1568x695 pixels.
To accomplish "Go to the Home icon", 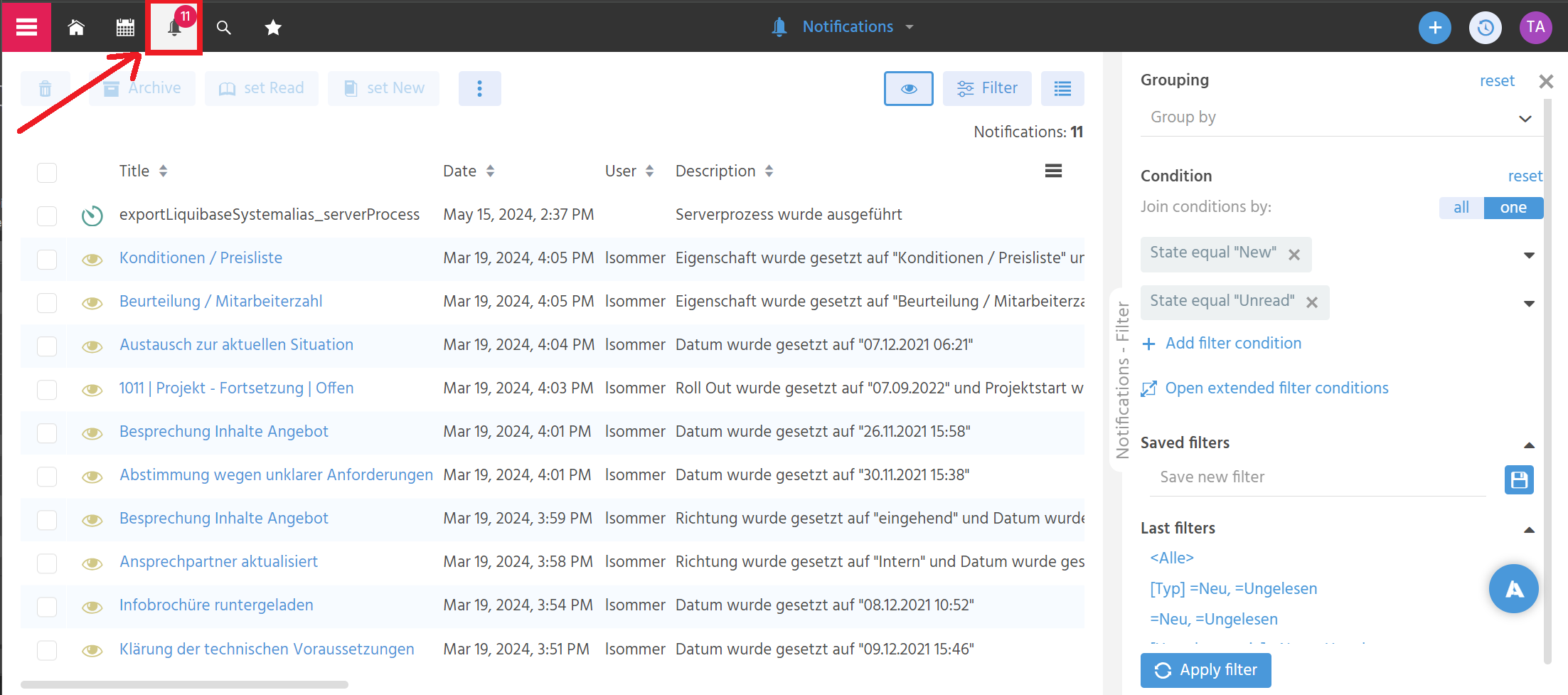I will click(x=76, y=27).
